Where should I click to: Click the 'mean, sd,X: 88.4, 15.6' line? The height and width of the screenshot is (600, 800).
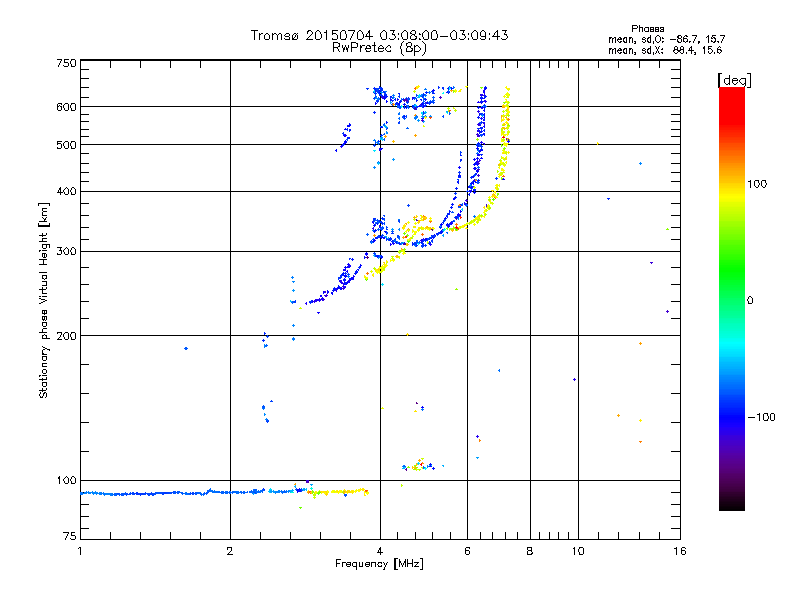pyautogui.click(x=665, y=50)
